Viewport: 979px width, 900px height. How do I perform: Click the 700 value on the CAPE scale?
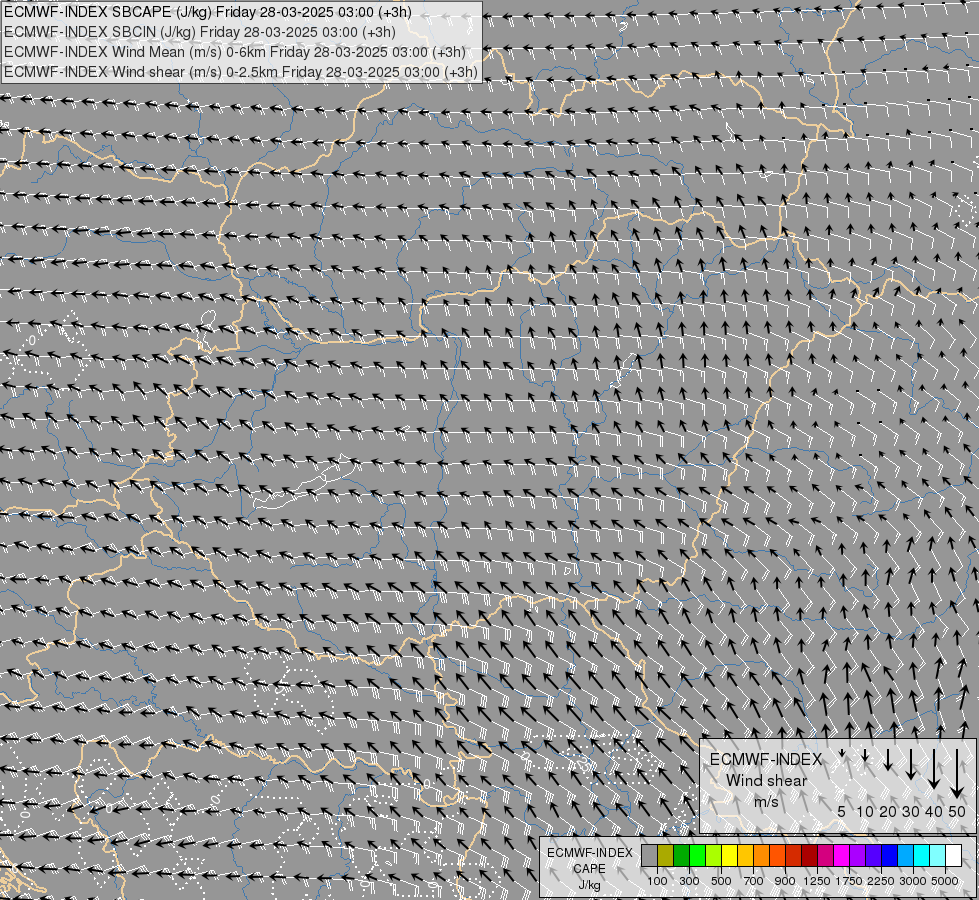[x=754, y=881]
